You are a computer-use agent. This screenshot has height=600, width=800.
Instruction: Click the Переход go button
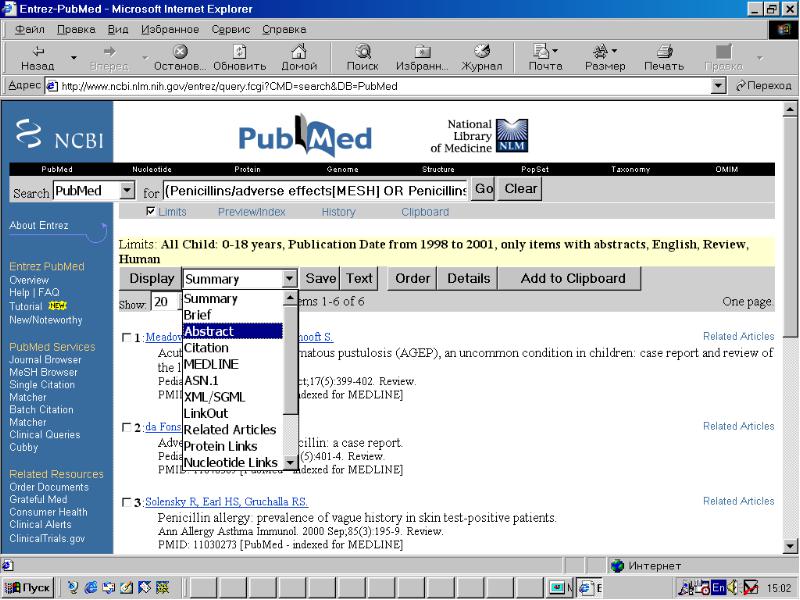point(763,86)
